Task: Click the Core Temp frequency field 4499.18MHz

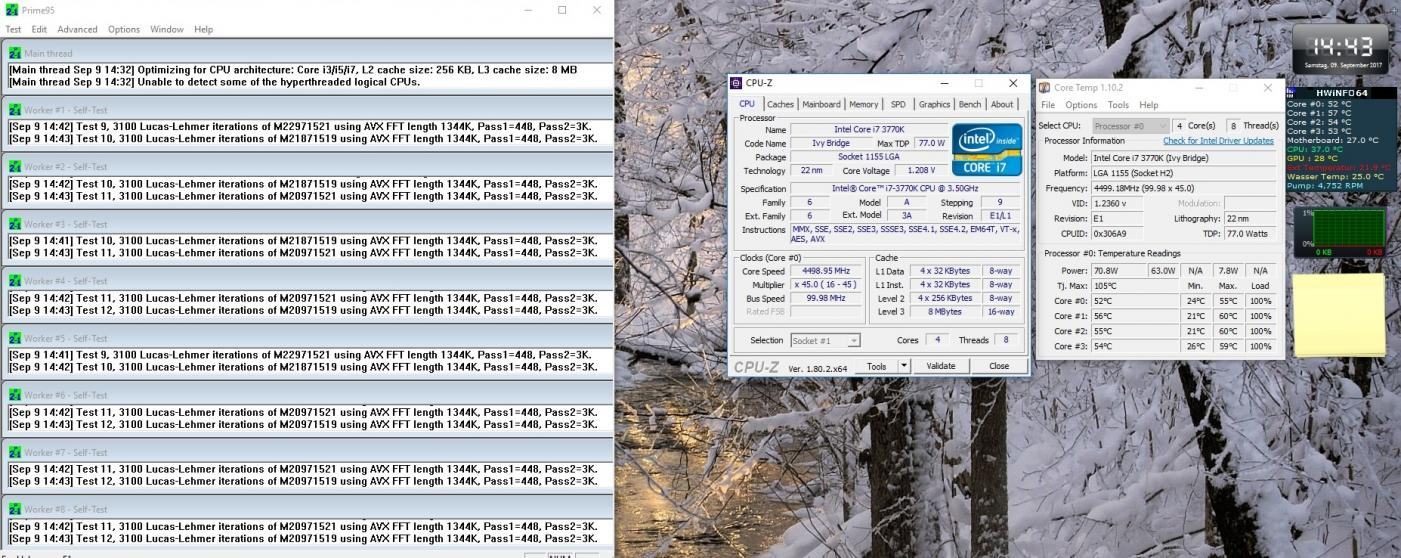Action: point(1184,188)
